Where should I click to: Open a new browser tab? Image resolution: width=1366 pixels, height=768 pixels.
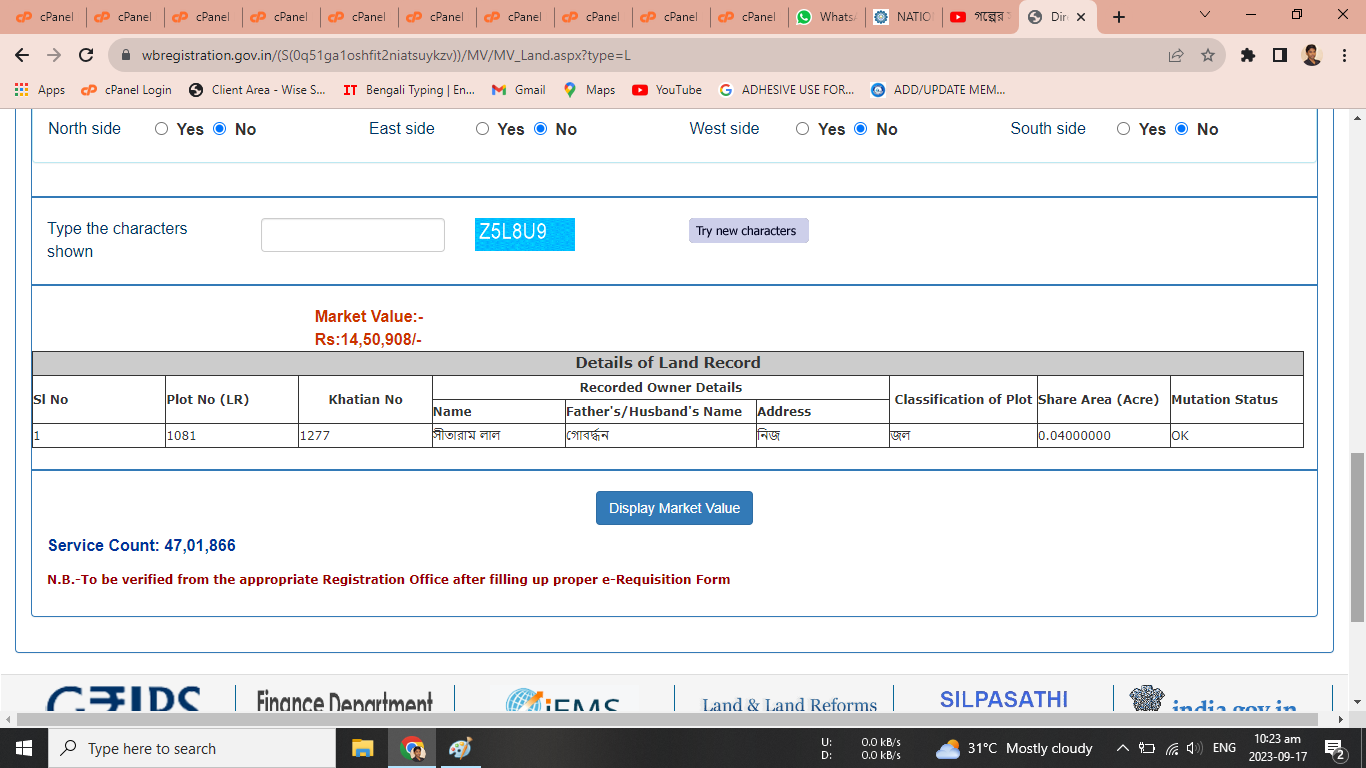[x=1119, y=17]
